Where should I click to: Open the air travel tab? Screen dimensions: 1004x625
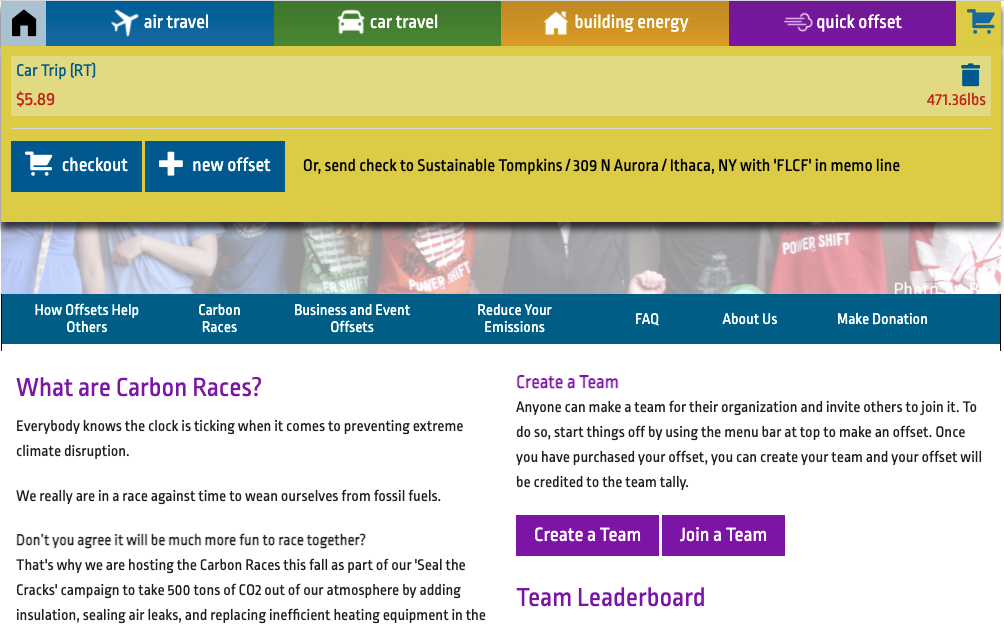160,23
